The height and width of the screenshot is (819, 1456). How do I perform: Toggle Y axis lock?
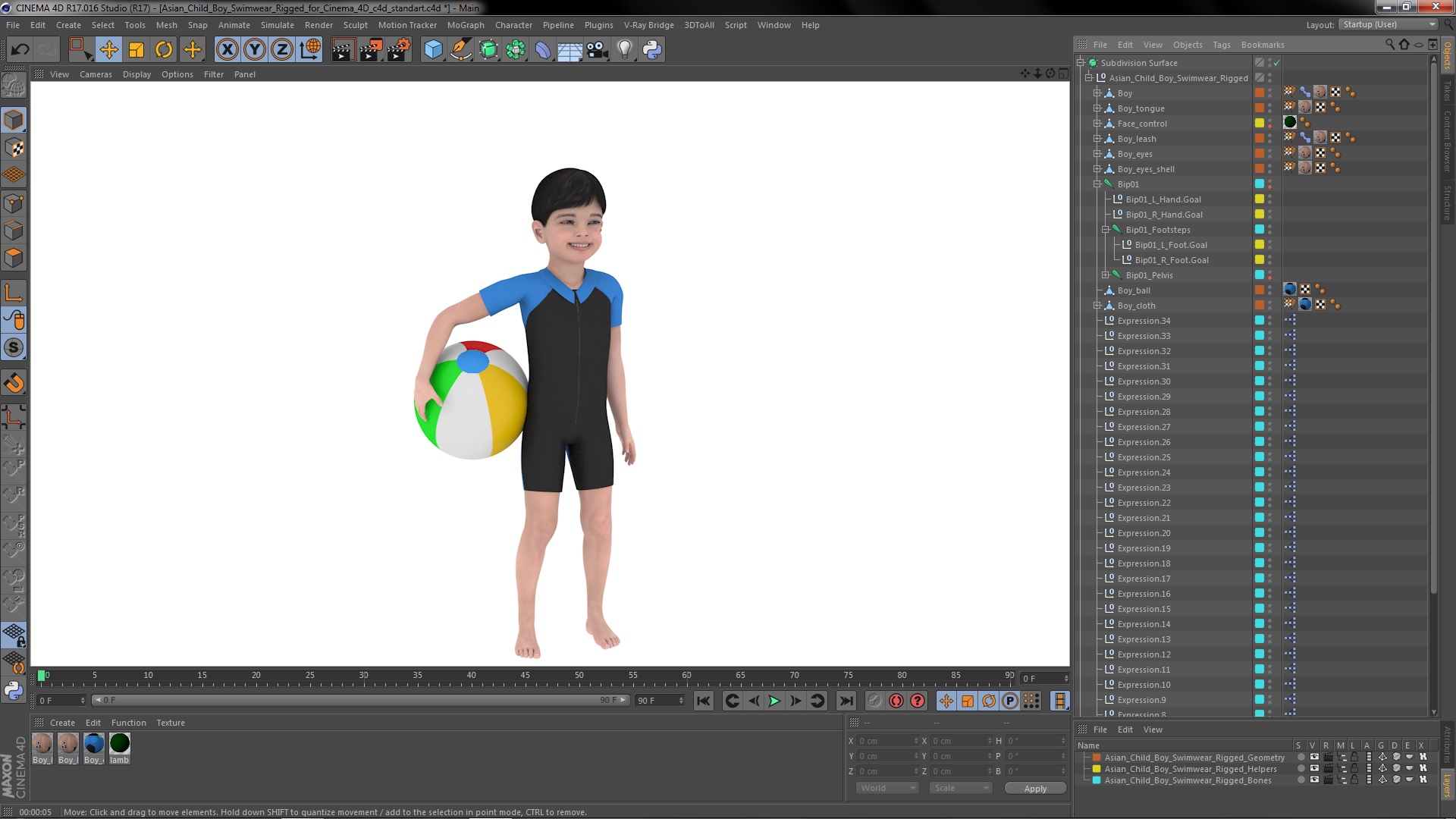255,50
